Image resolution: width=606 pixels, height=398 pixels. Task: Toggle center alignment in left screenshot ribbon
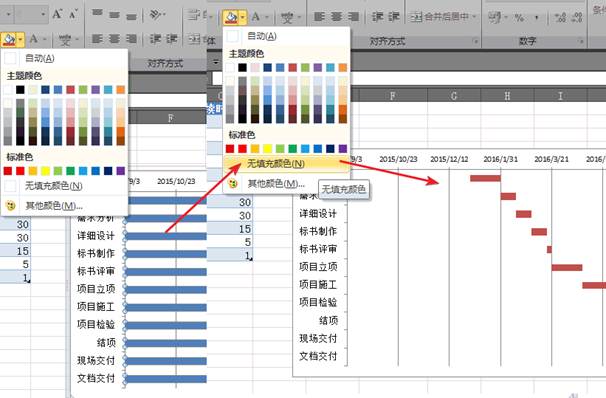(114, 39)
